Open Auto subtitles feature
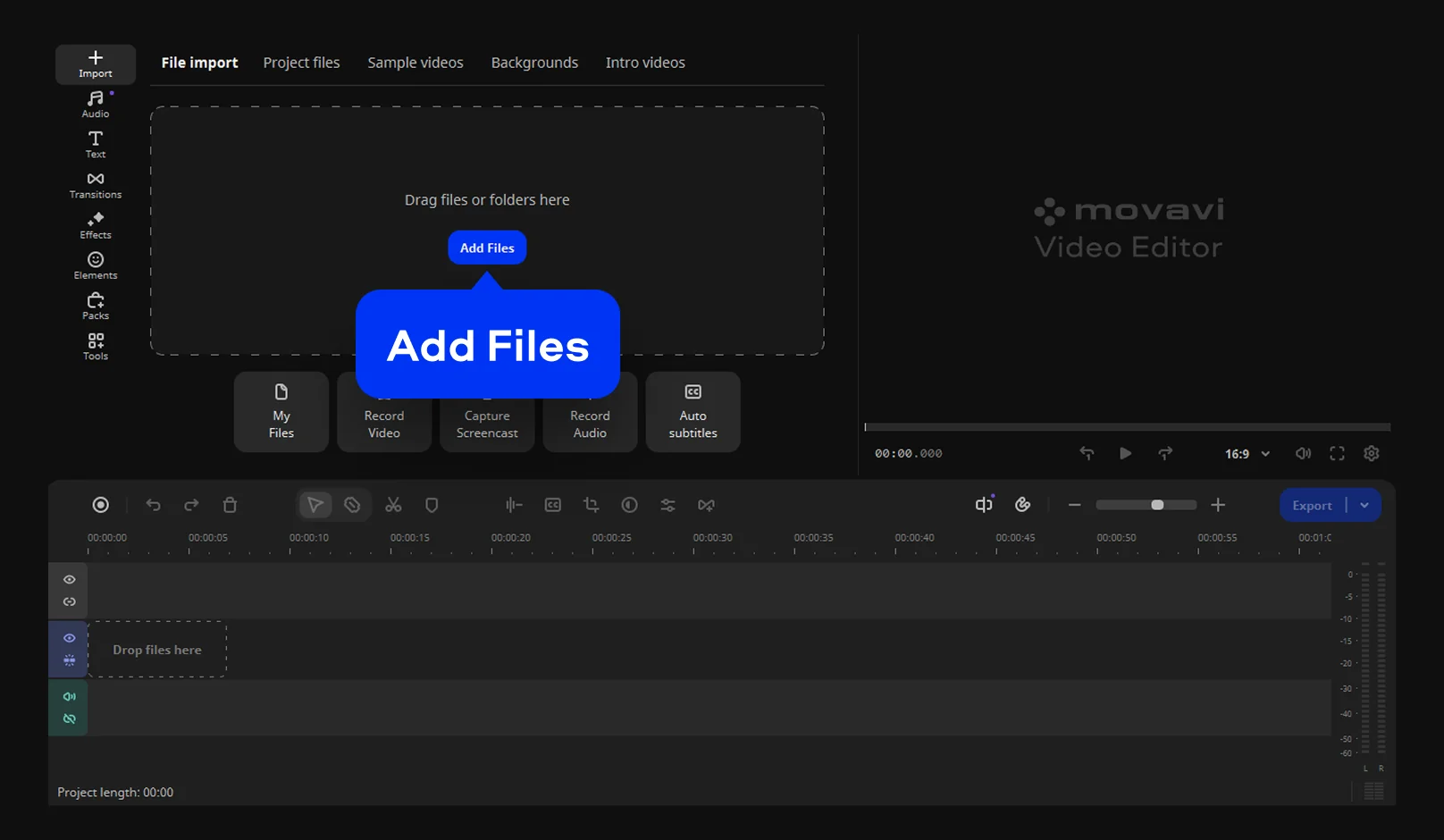 click(693, 412)
